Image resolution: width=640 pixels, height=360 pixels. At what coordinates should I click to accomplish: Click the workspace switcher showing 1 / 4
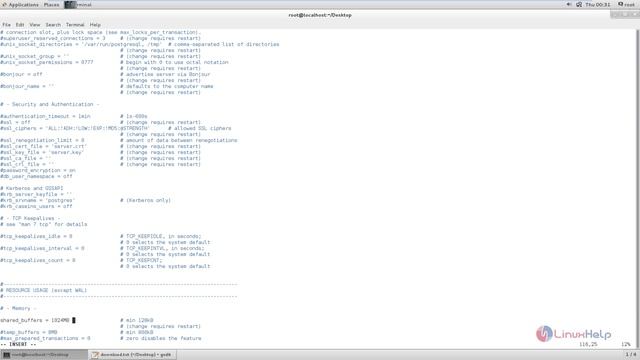pyautogui.click(x=631, y=355)
